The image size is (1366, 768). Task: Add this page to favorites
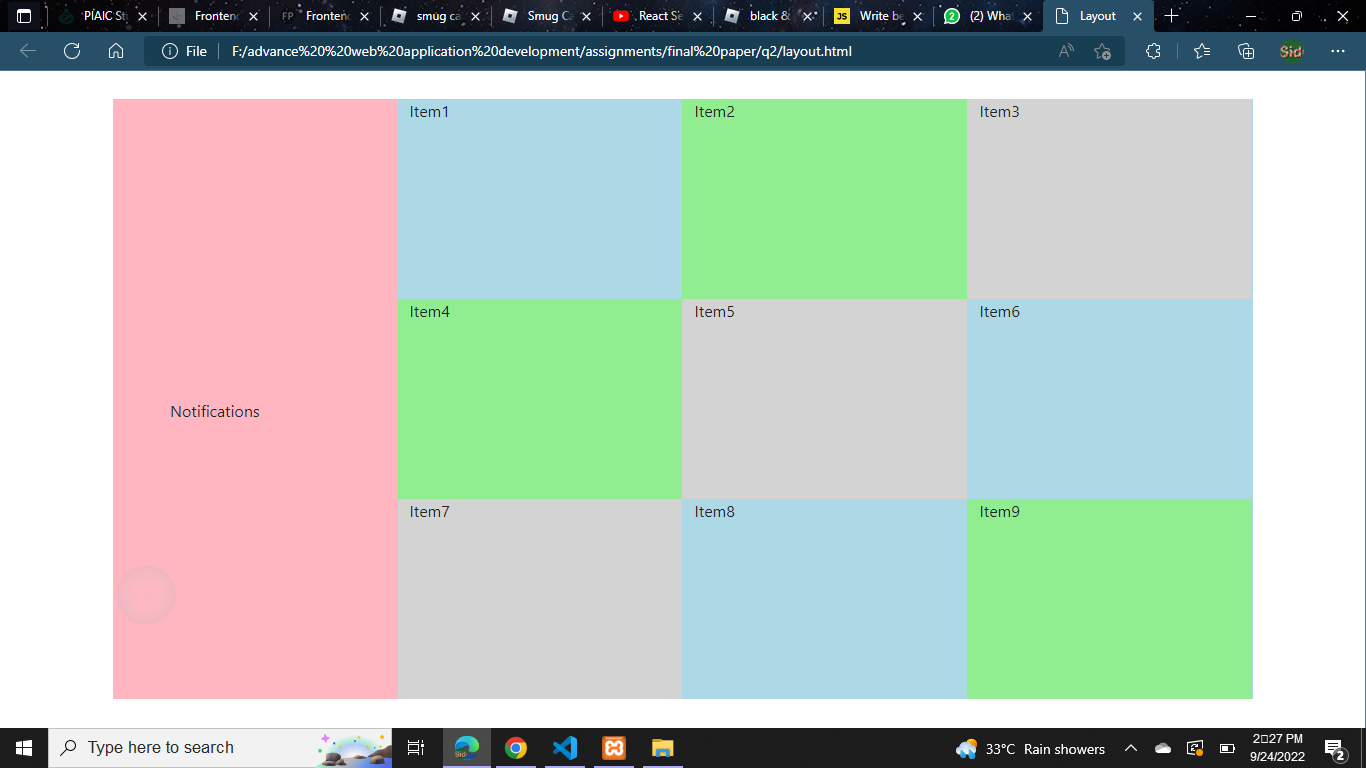1102,51
